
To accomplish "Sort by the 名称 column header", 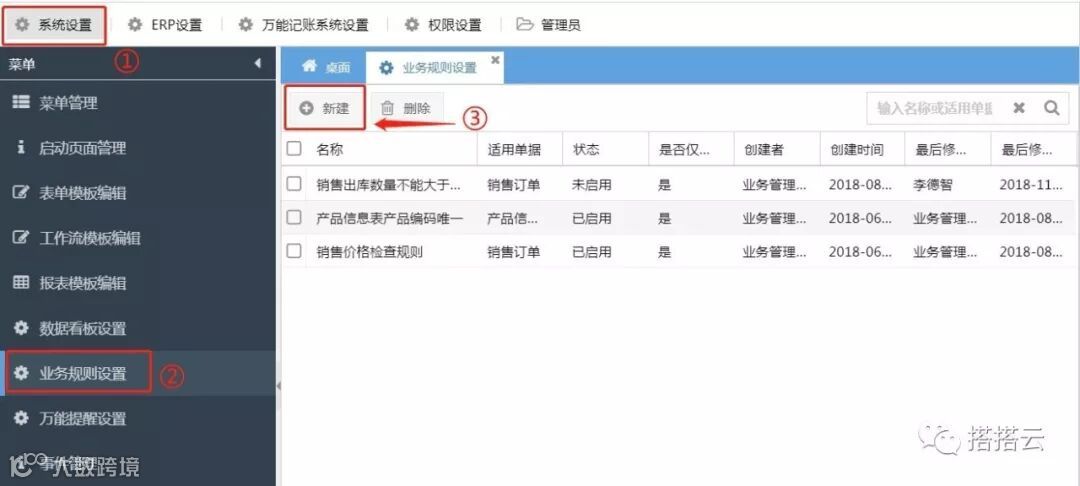I will pos(392,149).
